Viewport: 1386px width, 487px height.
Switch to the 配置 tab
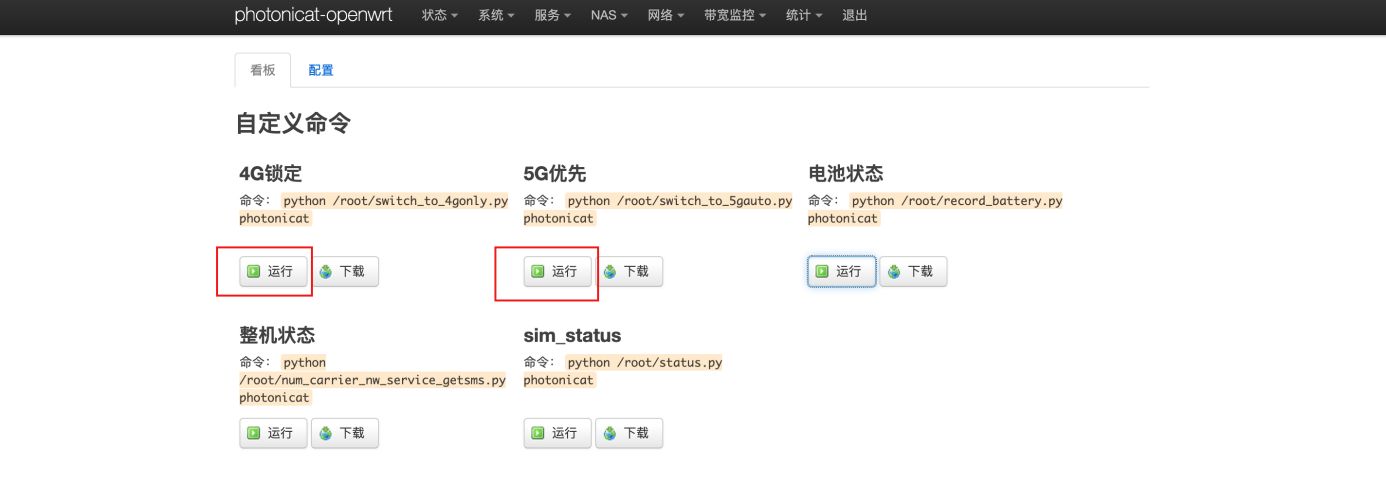click(x=321, y=70)
